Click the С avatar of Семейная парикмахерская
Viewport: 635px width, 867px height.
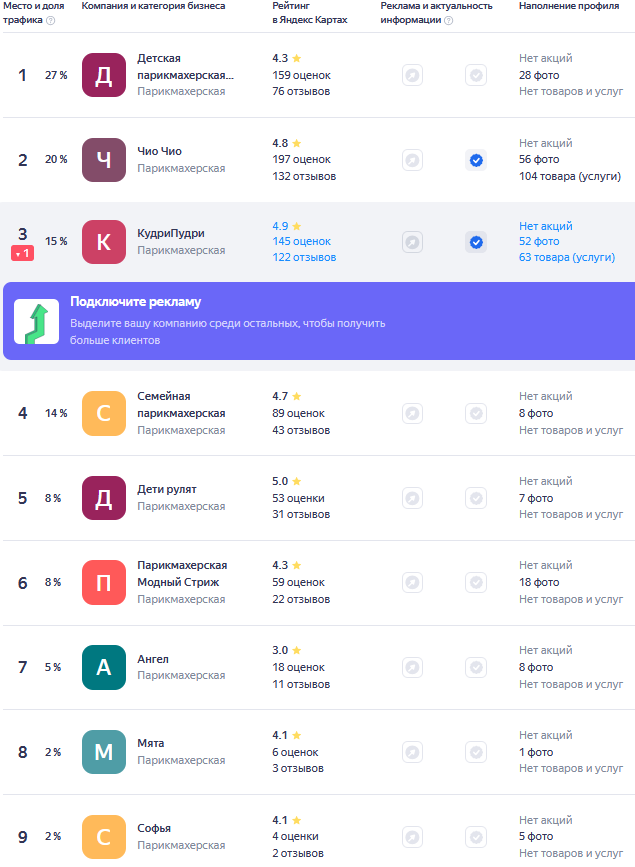(104, 414)
